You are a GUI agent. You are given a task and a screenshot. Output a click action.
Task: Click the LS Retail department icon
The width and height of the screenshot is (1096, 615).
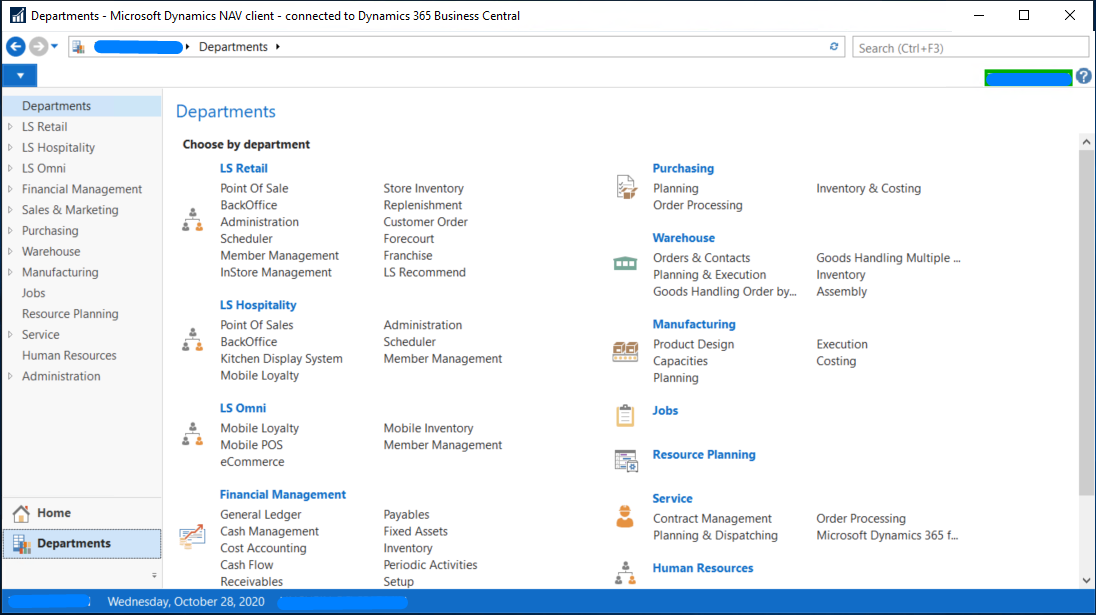coord(192,219)
